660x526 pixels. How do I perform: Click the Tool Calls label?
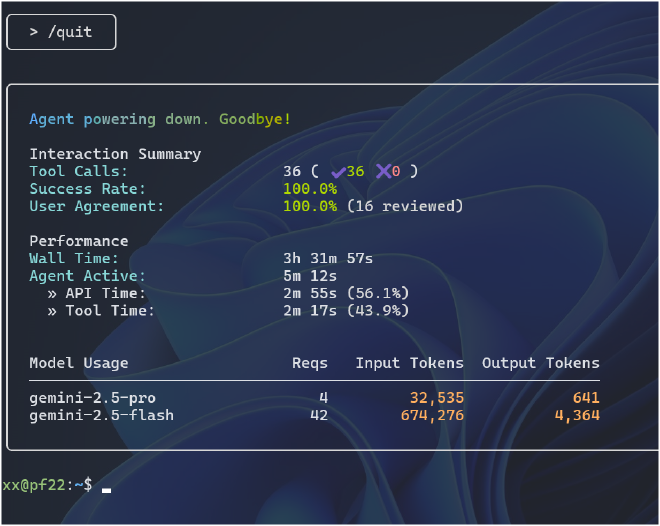coord(78,171)
